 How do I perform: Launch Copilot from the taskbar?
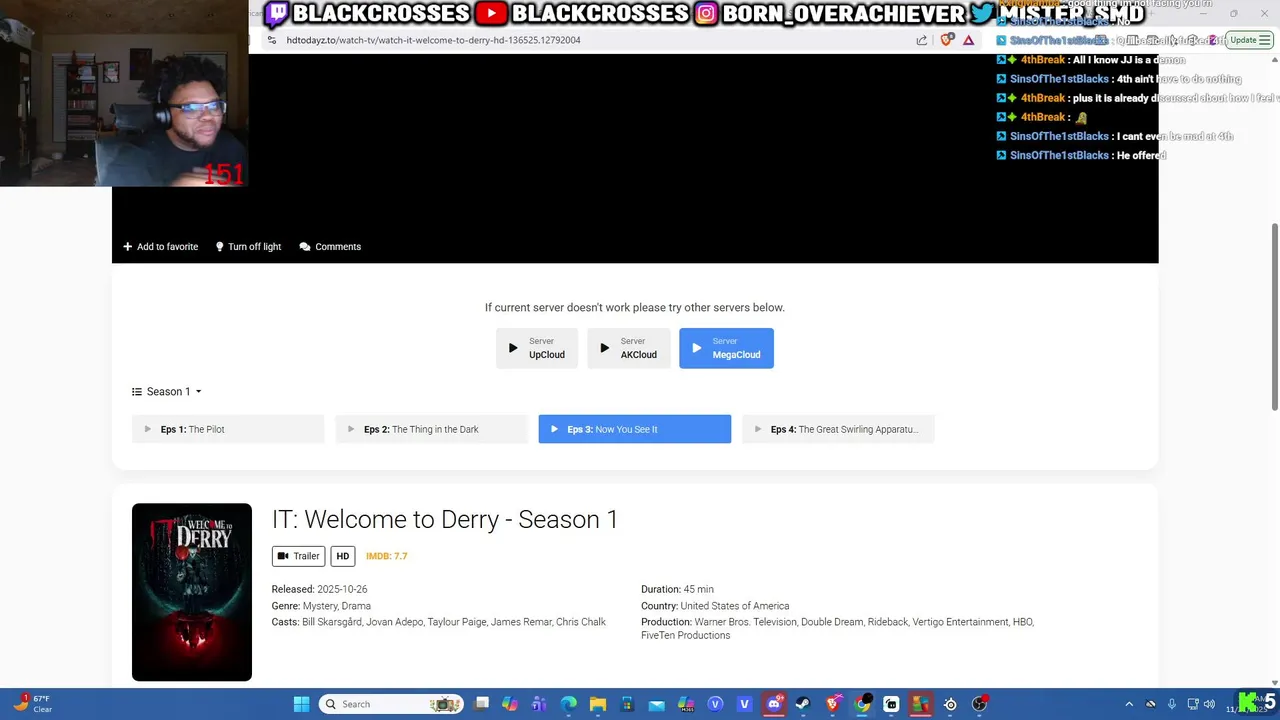(x=510, y=704)
